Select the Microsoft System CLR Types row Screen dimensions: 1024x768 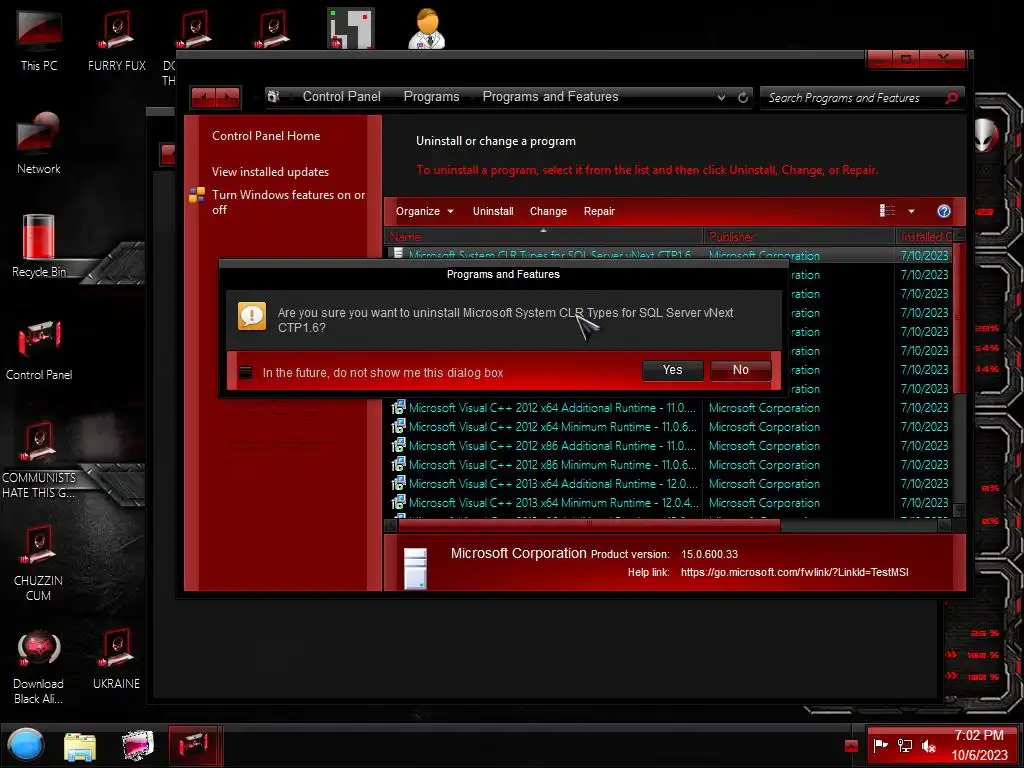tap(670, 255)
